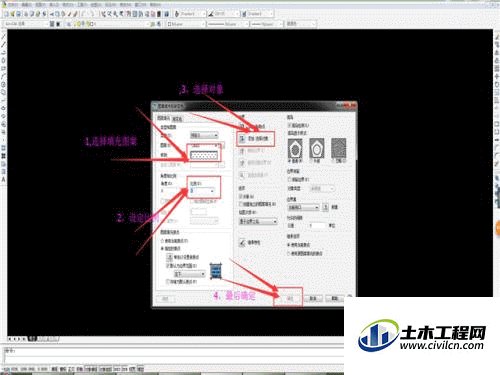Select the Erase tool in the right modify toolbar
Image resolution: width=500 pixels, height=375 pixels.
[497, 37]
